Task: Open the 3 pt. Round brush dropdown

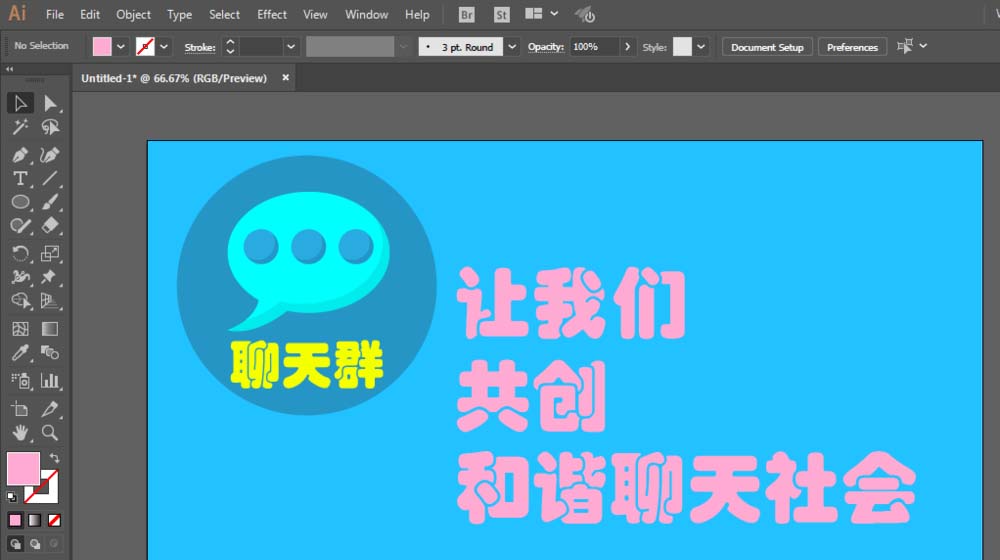Action: (511, 47)
